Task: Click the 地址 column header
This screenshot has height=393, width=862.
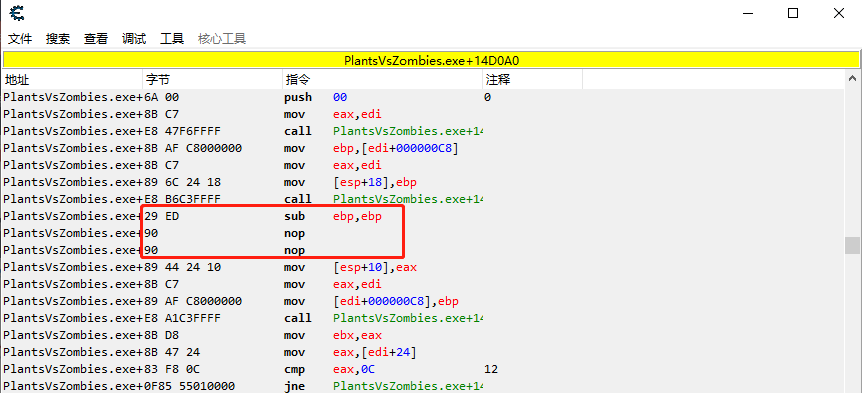Action: 72,80
